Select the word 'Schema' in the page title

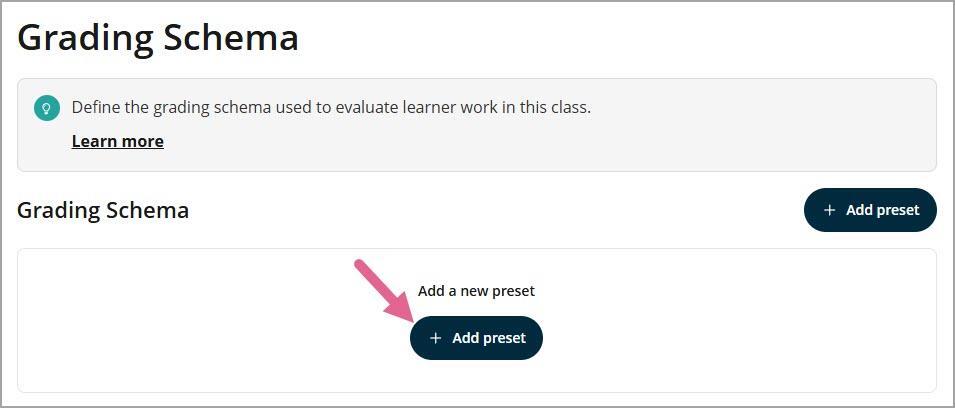point(231,38)
